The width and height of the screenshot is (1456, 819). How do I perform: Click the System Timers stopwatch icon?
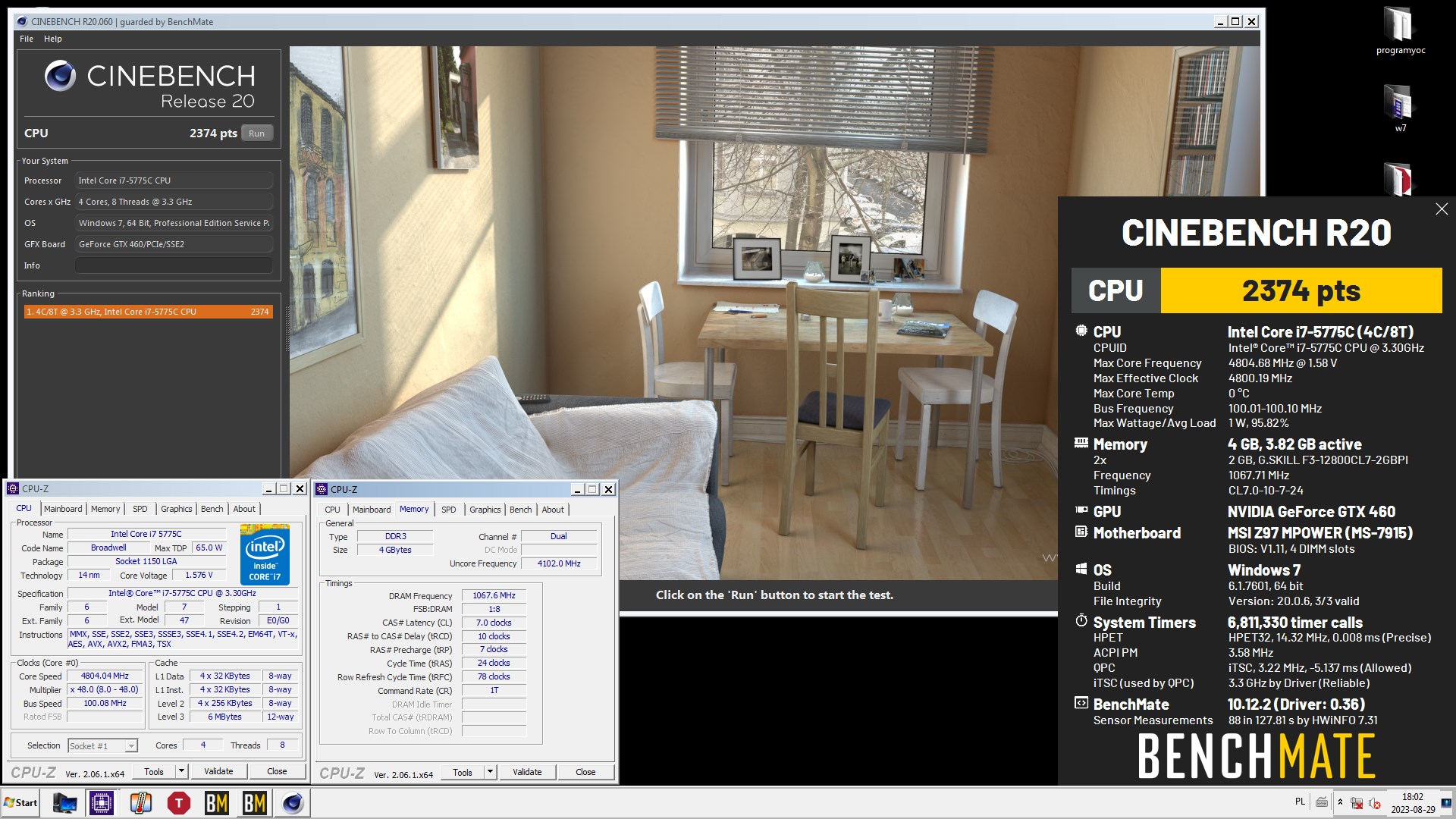click(x=1081, y=620)
